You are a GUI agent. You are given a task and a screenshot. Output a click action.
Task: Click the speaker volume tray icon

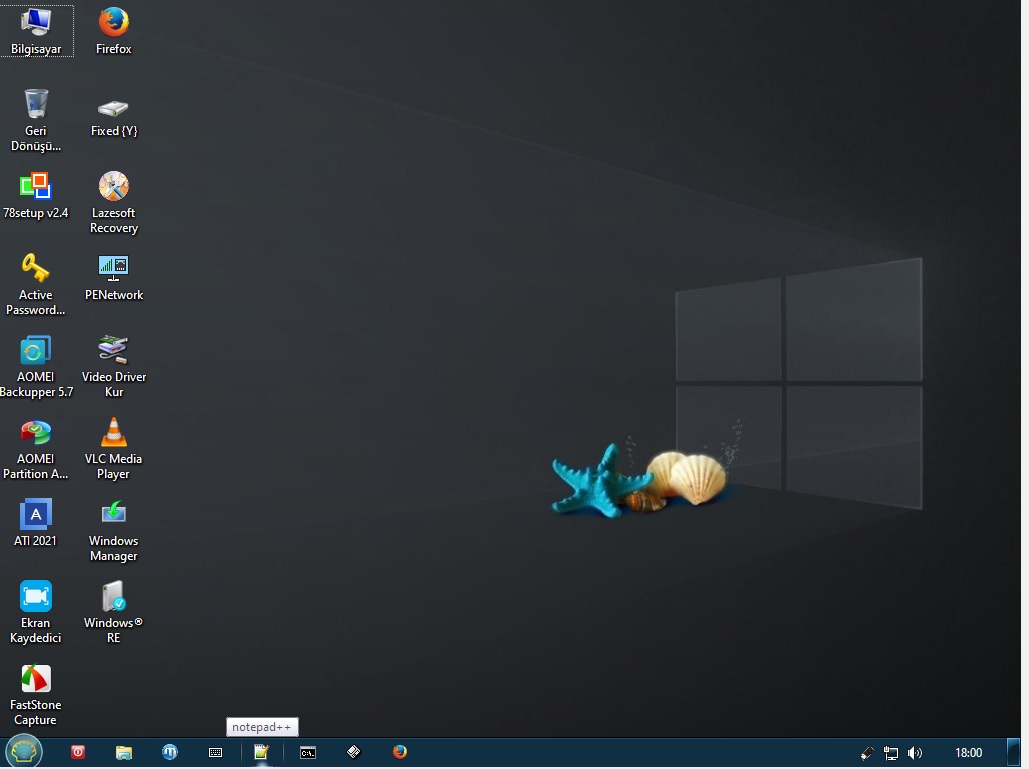[x=915, y=753]
